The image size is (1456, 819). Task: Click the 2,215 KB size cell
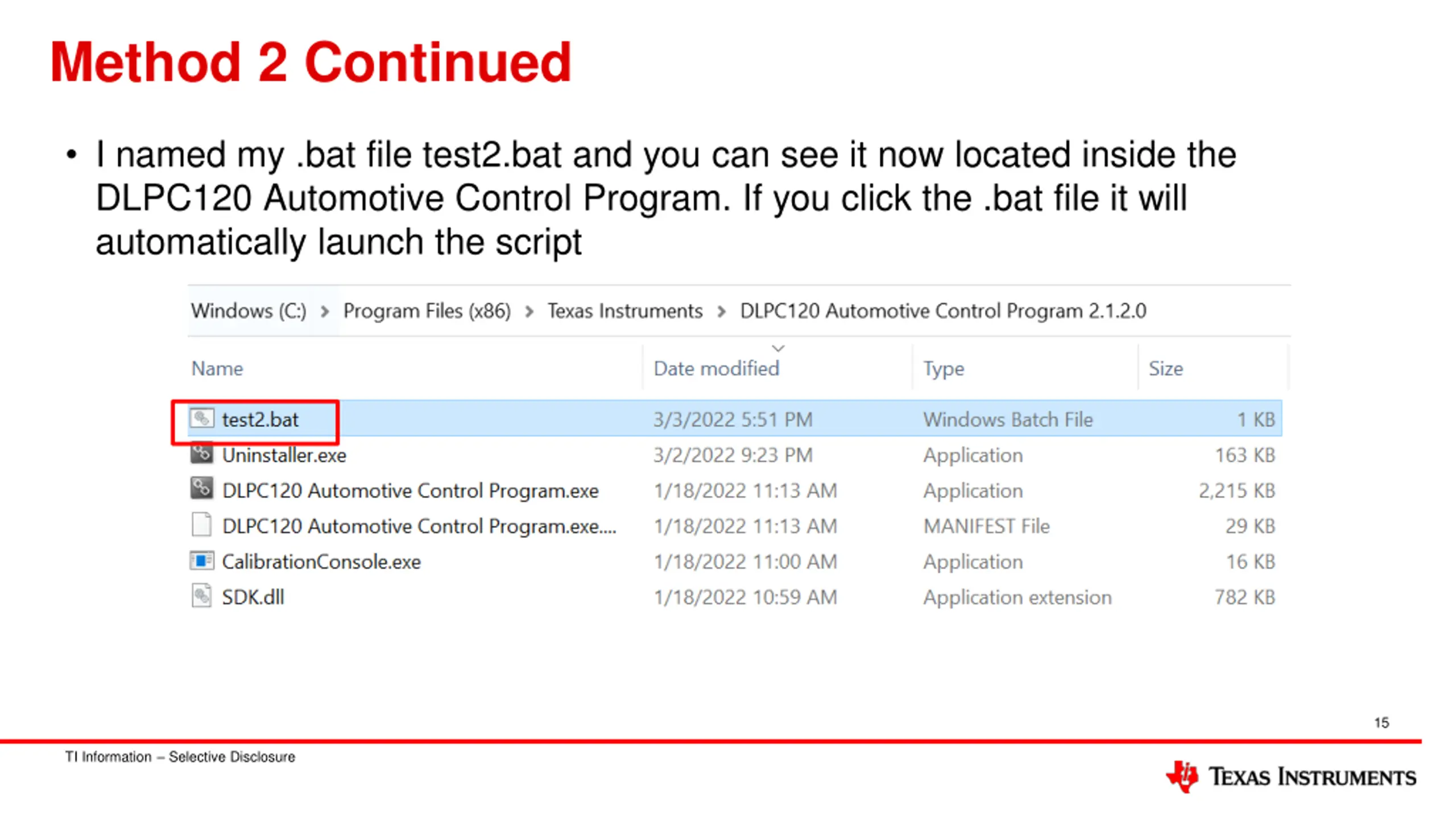(x=1237, y=490)
